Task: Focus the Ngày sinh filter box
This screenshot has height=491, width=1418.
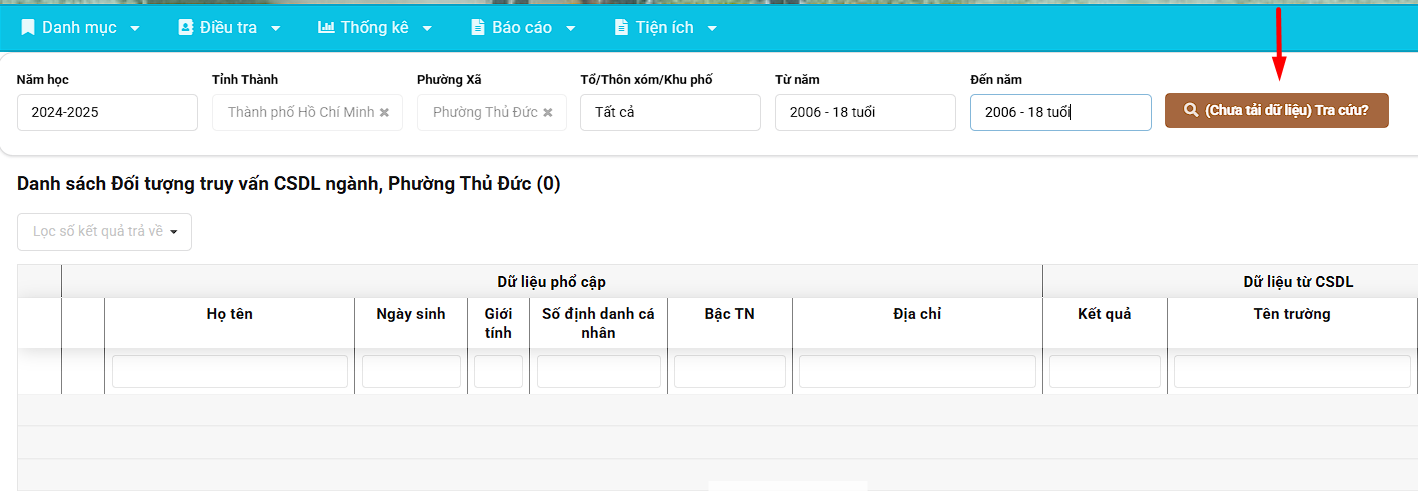Action: pos(411,372)
